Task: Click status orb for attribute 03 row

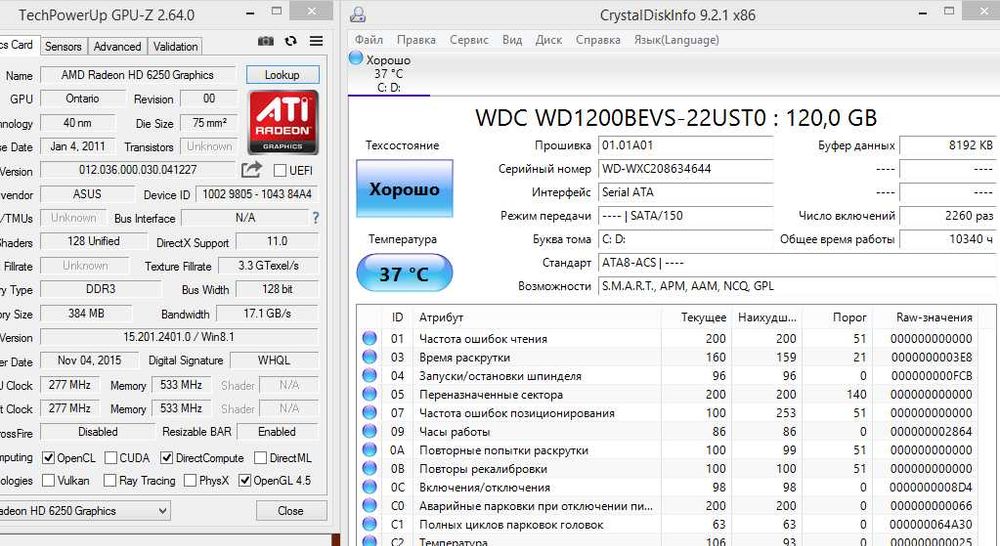Action: [x=369, y=357]
